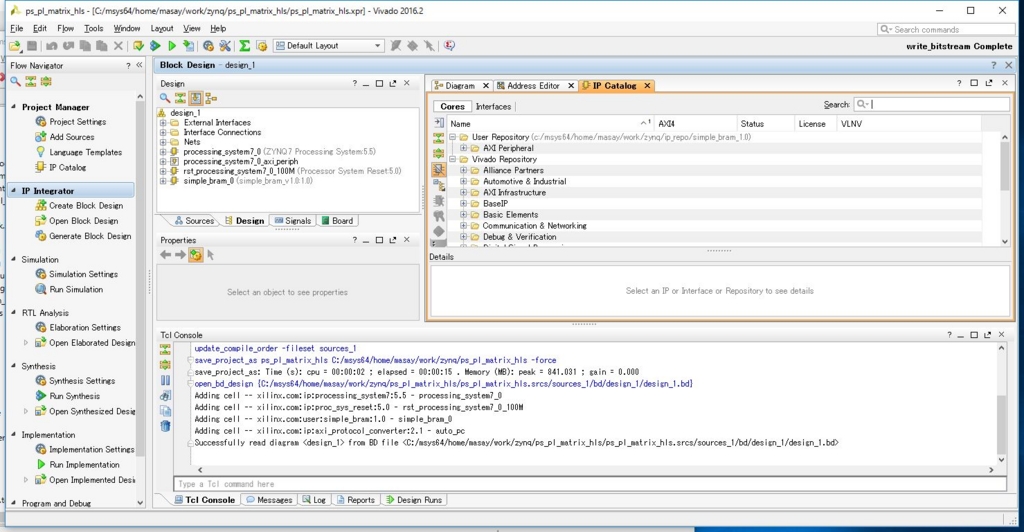Collapse all in Design panel
The height and width of the screenshot is (532, 1024).
pos(180,98)
